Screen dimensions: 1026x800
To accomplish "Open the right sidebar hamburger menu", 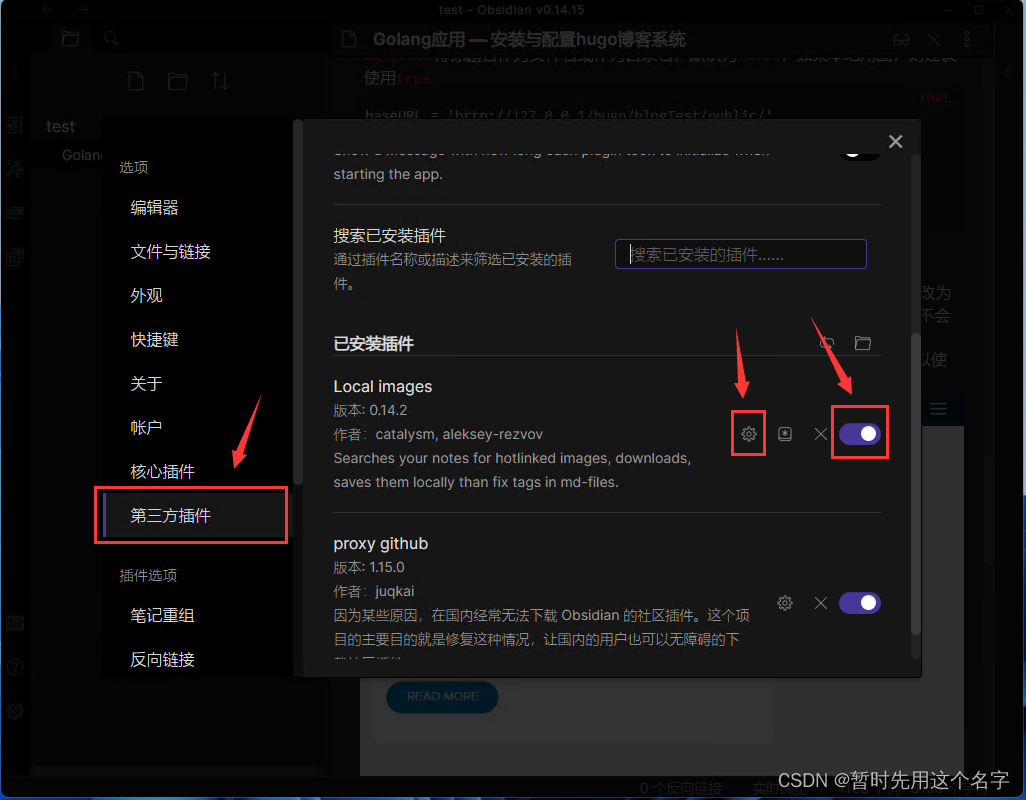I will [x=938, y=409].
